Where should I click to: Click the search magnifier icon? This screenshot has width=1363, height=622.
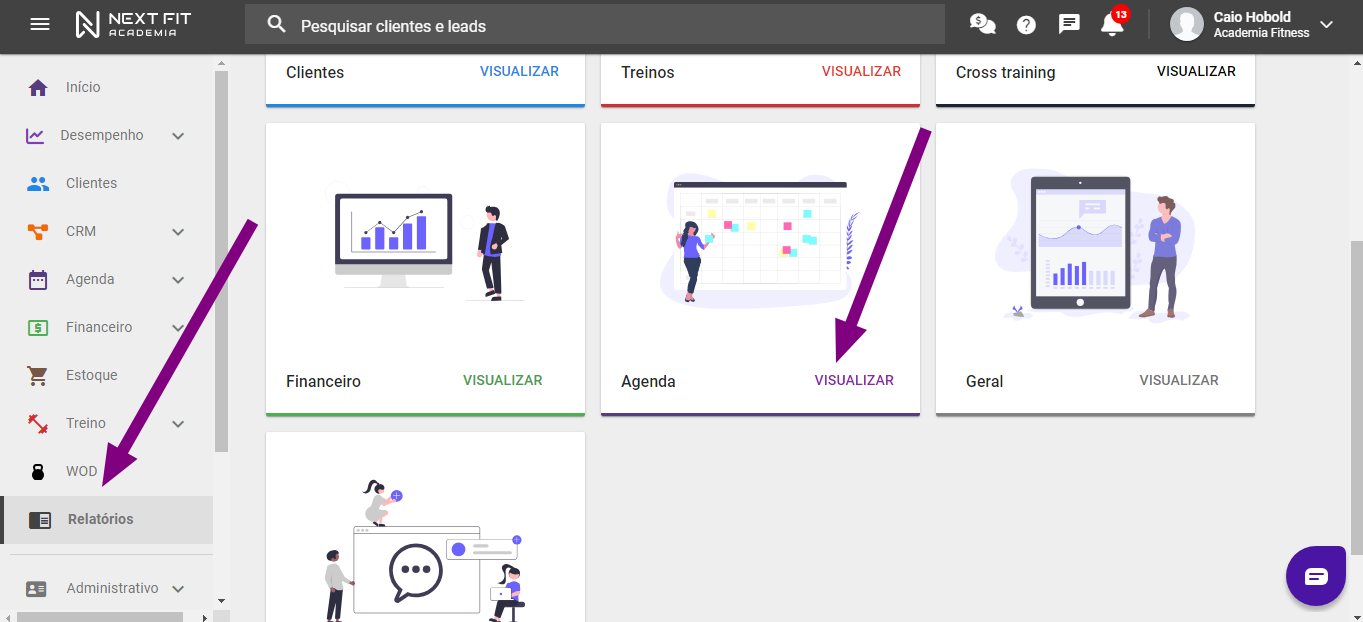click(277, 25)
